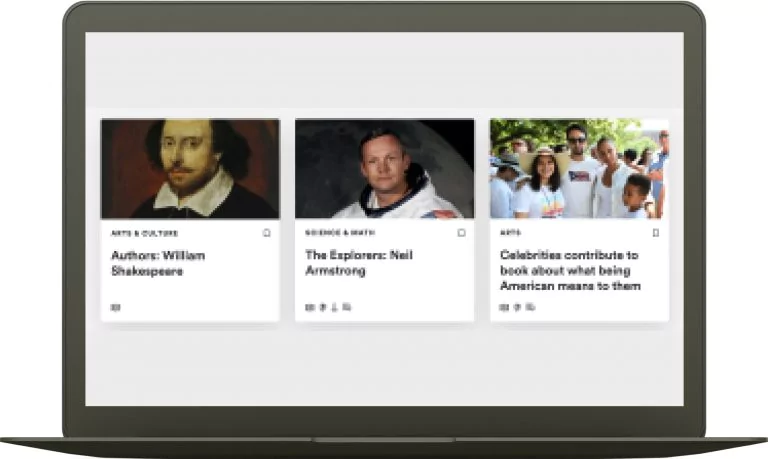Open the Neil Armstrong astronaut photo
The height and width of the screenshot is (459, 768).
coord(384,169)
